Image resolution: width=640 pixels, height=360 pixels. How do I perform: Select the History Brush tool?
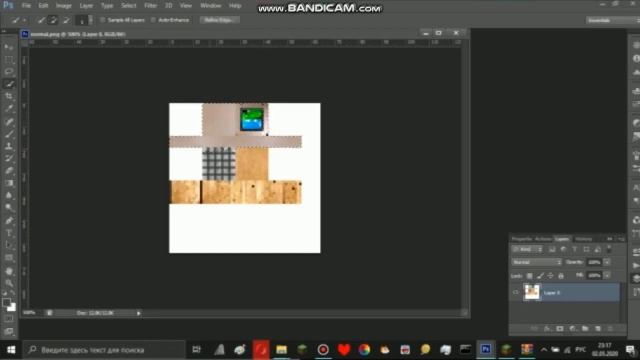tap(9, 158)
